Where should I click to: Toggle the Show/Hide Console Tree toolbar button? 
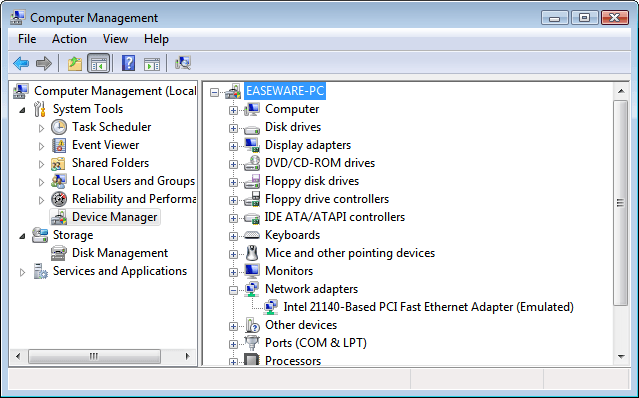tap(98, 63)
